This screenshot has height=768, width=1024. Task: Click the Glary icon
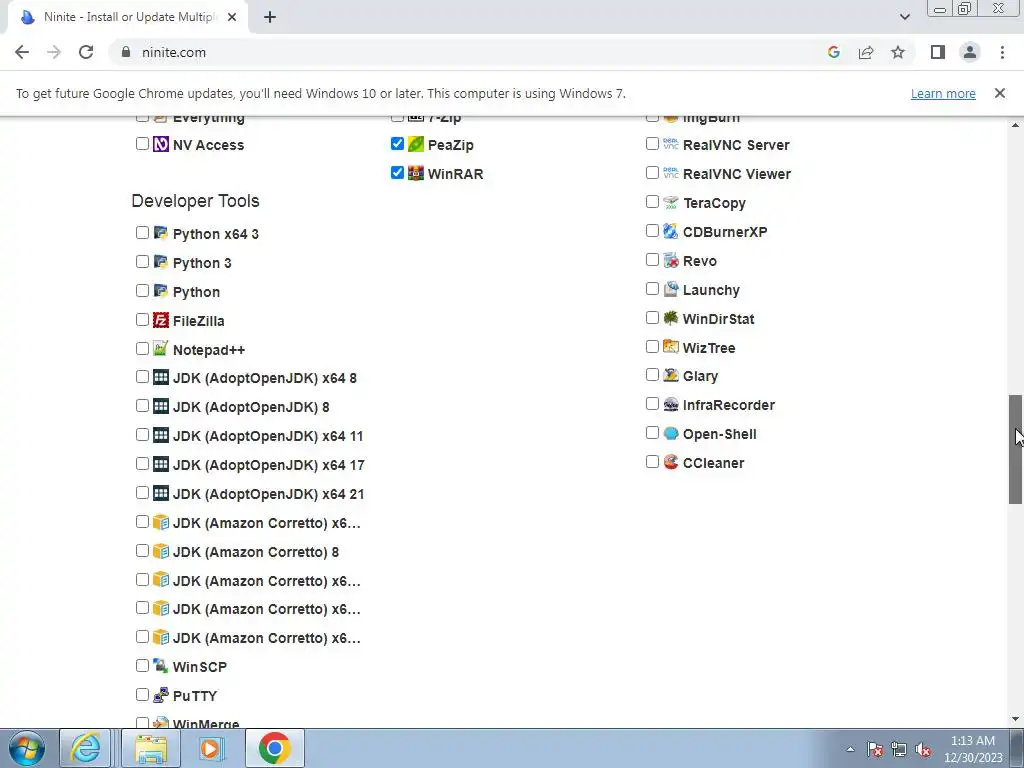pos(671,376)
